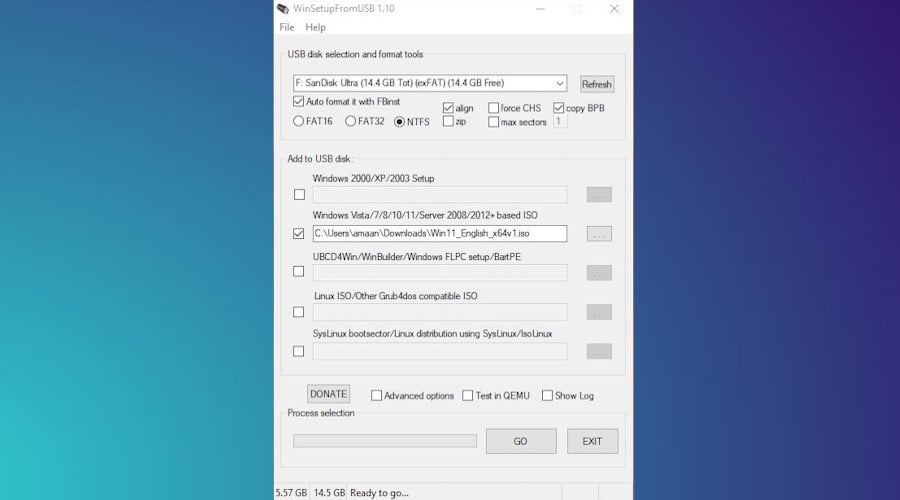Close the WinSetupFromUSB window

[614, 9]
